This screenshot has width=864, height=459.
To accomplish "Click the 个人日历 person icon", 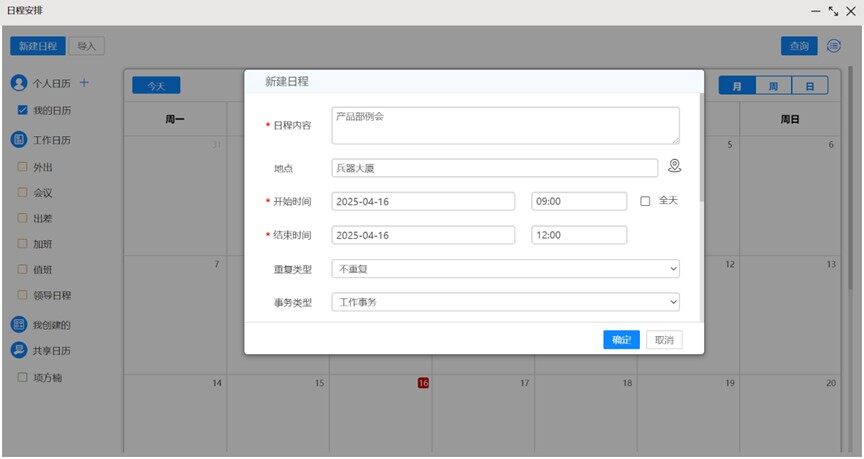I will click(18, 83).
